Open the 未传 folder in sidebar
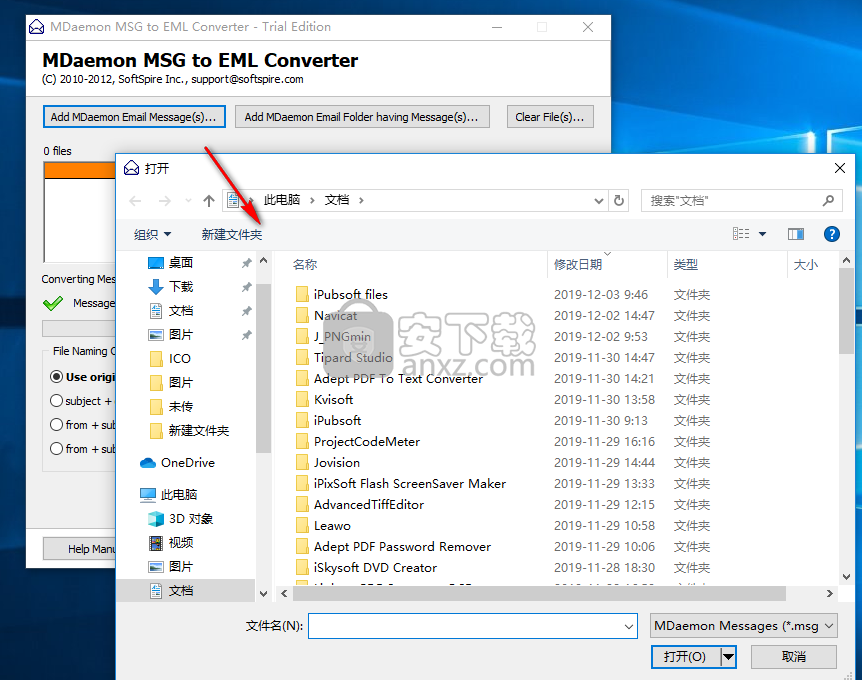The height and width of the screenshot is (680, 862). coord(181,407)
